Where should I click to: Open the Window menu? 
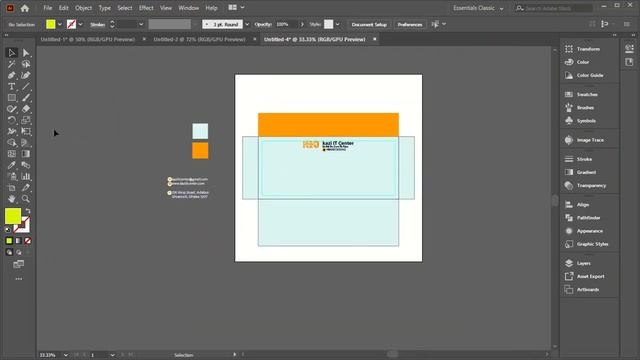pyautogui.click(x=189, y=8)
